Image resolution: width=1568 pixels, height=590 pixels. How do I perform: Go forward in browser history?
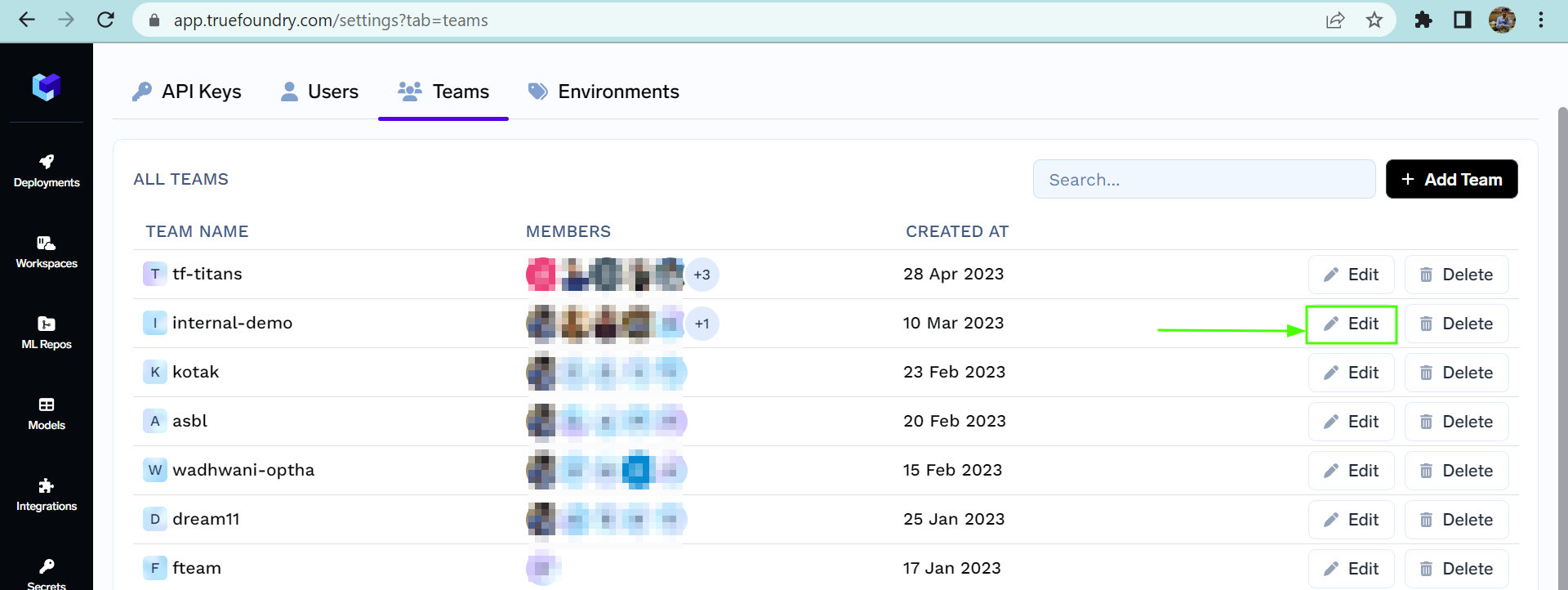click(x=66, y=20)
